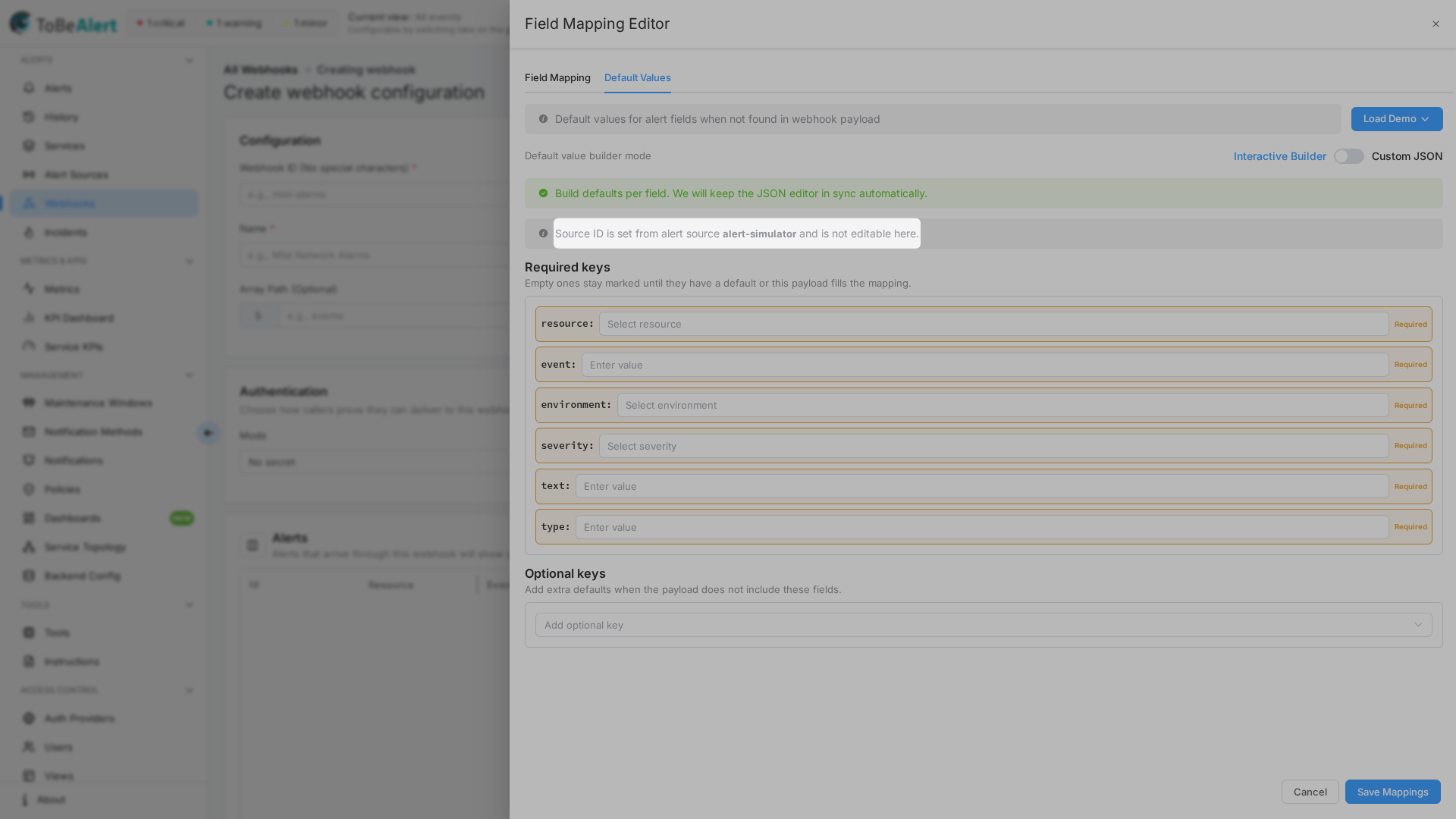Screen dimensions: 1456x819
Task: Open Incidents in the sidebar
Action: point(104,232)
